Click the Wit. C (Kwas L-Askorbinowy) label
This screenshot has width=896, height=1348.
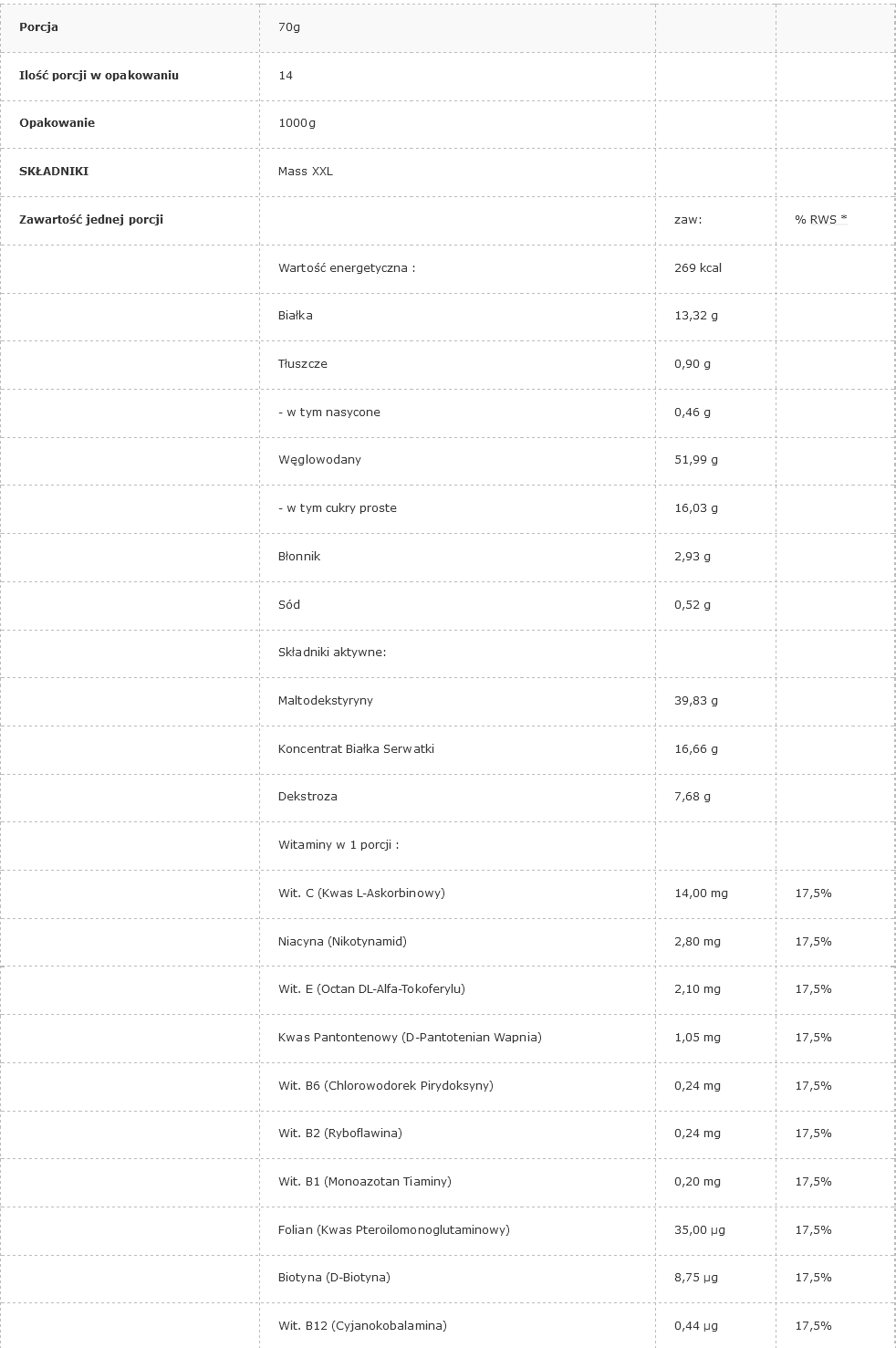pyautogui.click(x=361, y=893)
